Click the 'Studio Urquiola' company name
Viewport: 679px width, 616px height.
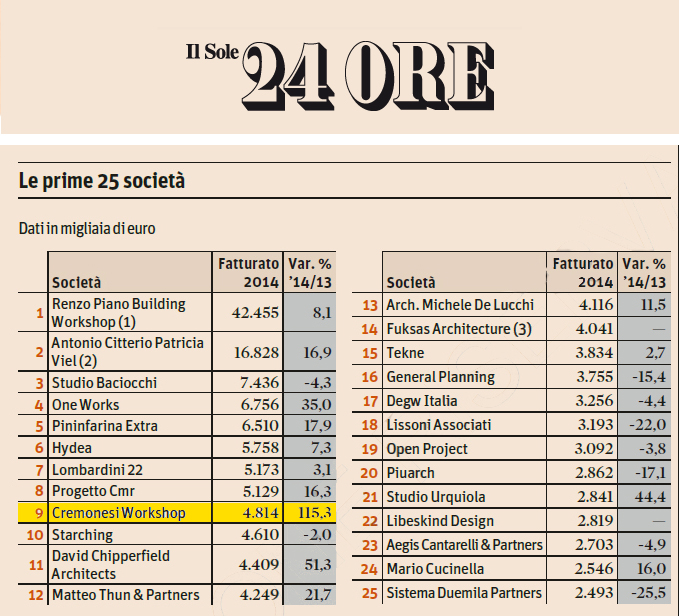(436, 497)
